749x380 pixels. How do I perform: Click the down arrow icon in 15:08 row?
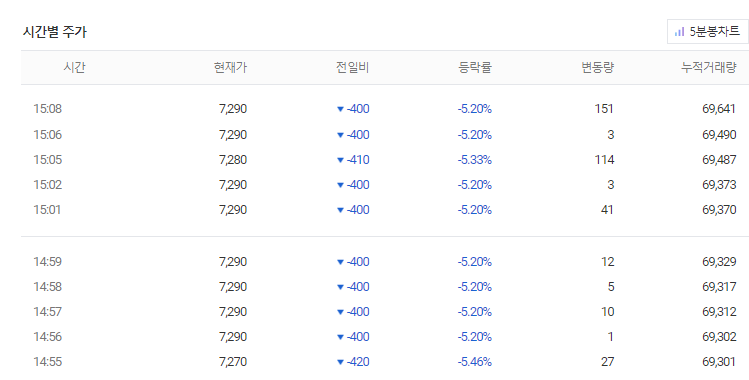click(x=340, y=109)
